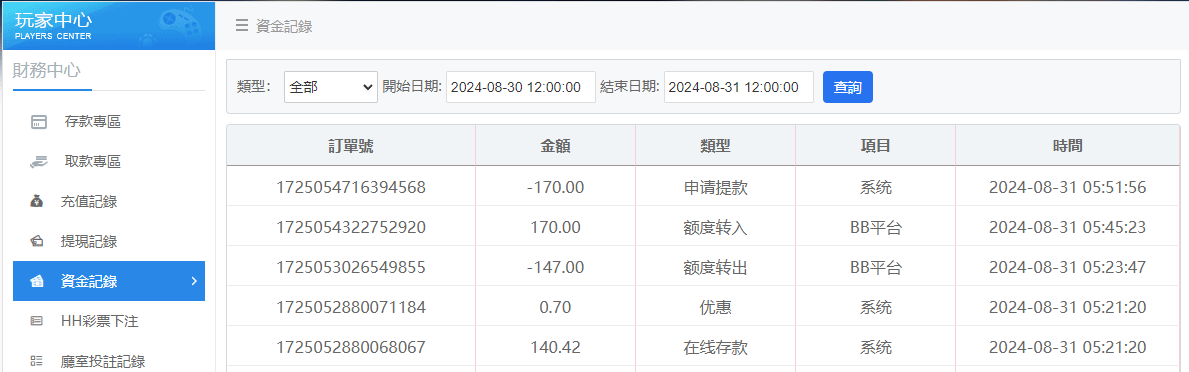1189x372 pixels.
Task: Click the 廳室投註記錄 icon
Action: click(x=36, y=361)
